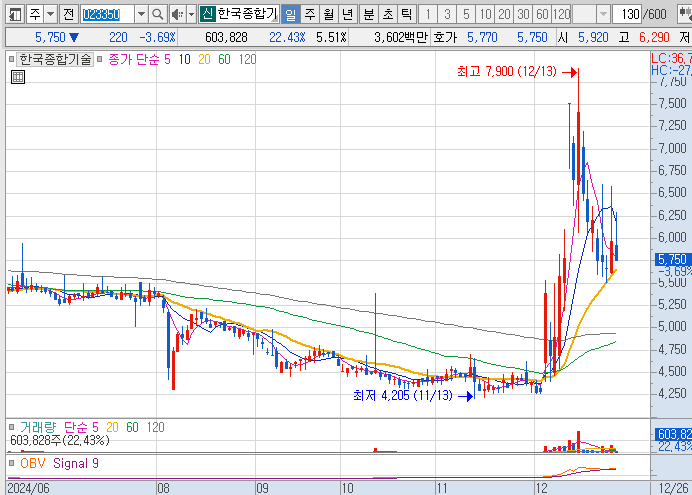Click the stock name 한국종합기 in toolbar
Image resolution: width=692 pixels, height=495 pixels.
pos(247,14)
